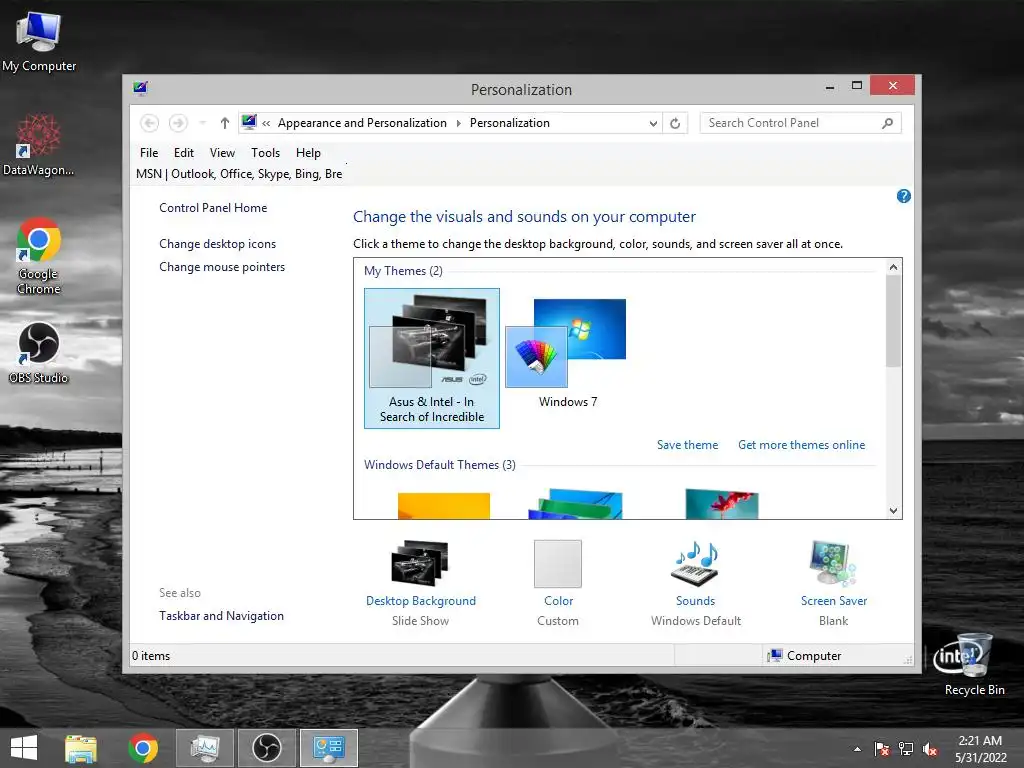Screen dimensions: 1024x768
Task: Open the DataWagon desktop shortcut
Action: pyautogui.click(x=39, y=145)
